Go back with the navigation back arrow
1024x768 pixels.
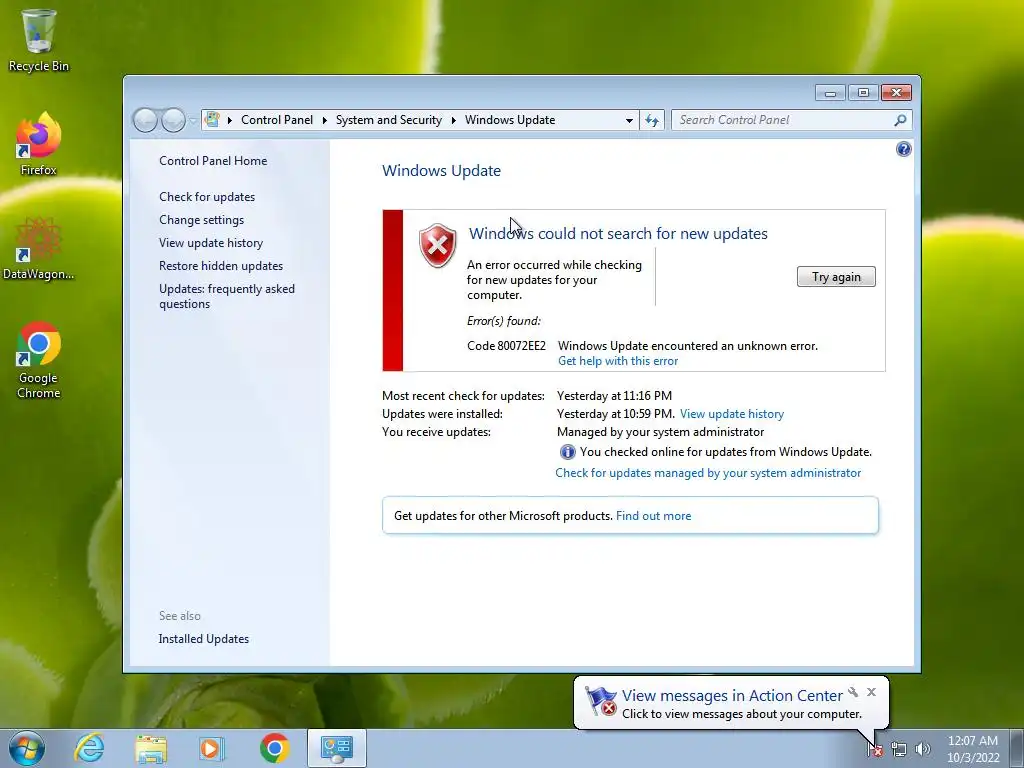pos(145,120)
